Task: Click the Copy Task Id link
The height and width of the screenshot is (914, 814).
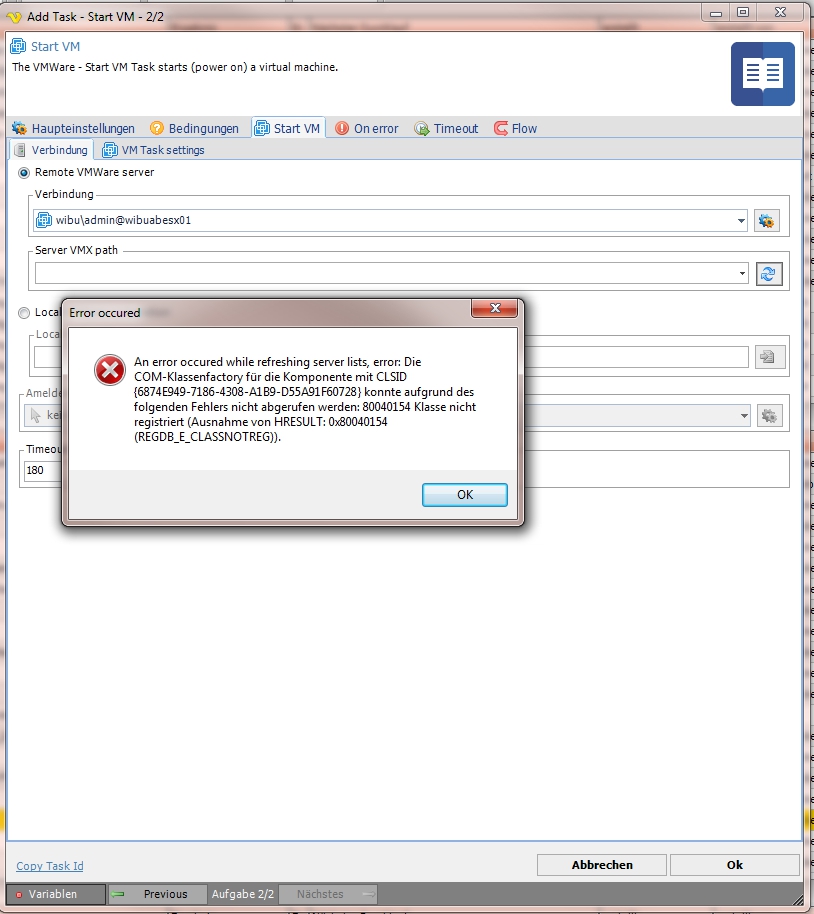Action: point(50,866)
